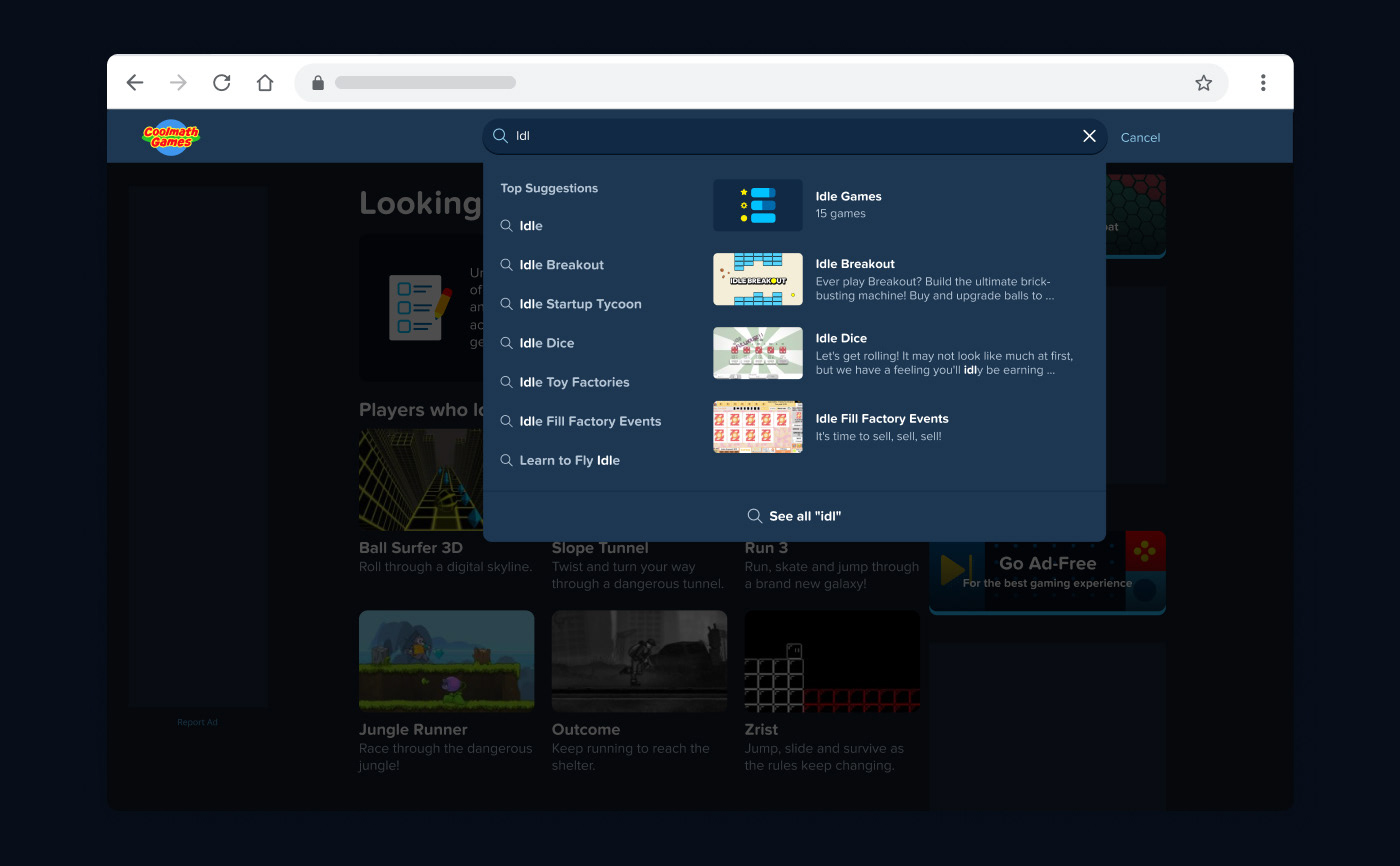This screenshot has height=866, width=1400.
Task: Click Cancel next to search bar
Action: 1140,137
